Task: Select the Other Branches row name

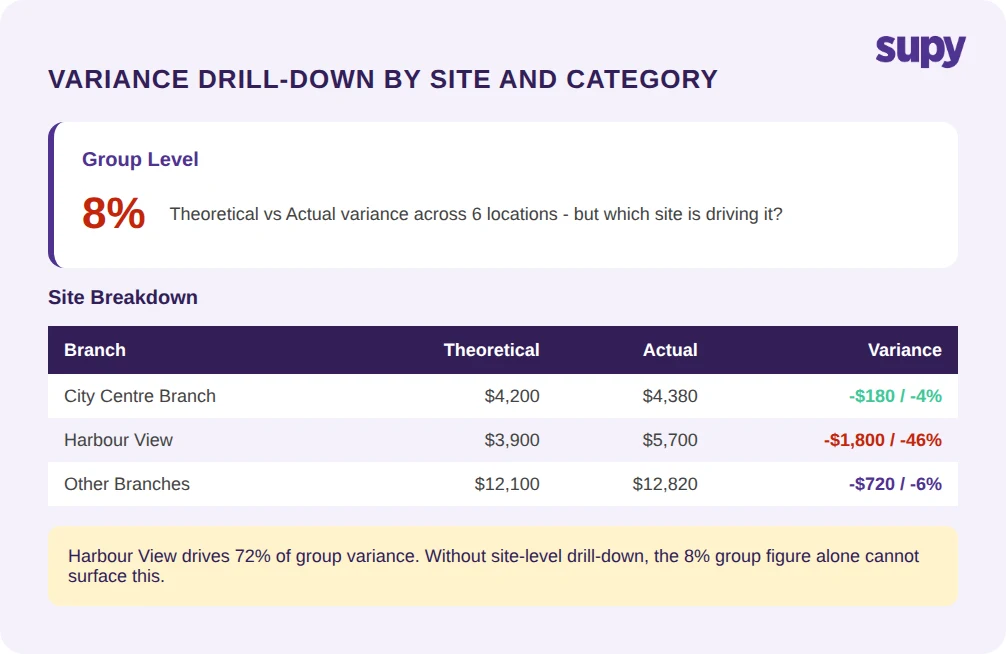Action: pyautogui.click(x=127, y=484)
